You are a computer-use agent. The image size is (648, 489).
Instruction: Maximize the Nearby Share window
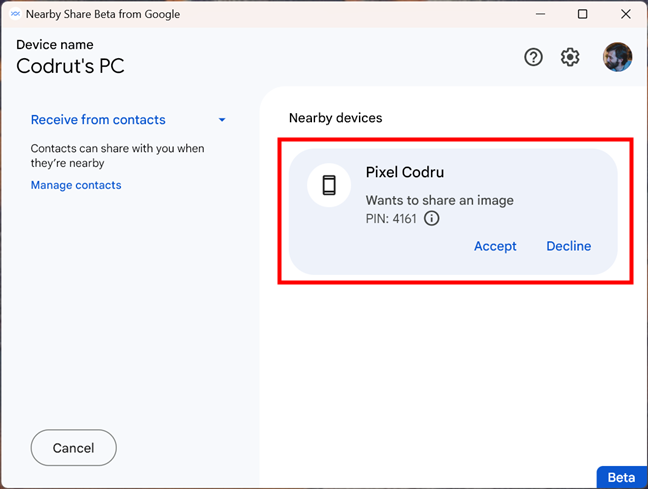(583, 14)
